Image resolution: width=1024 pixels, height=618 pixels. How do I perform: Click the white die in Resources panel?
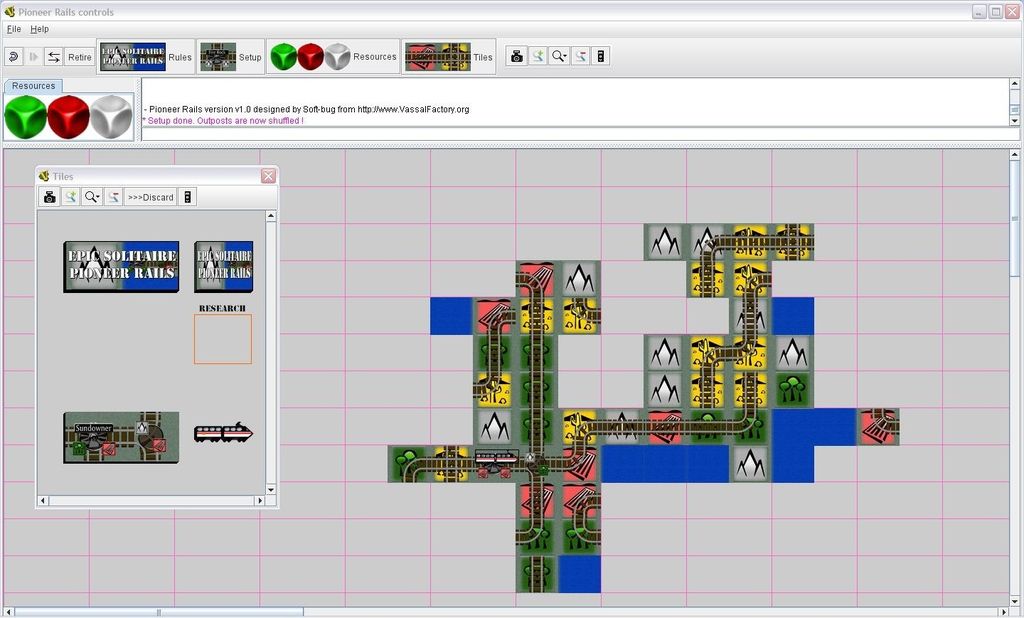[x=111, y=117]
